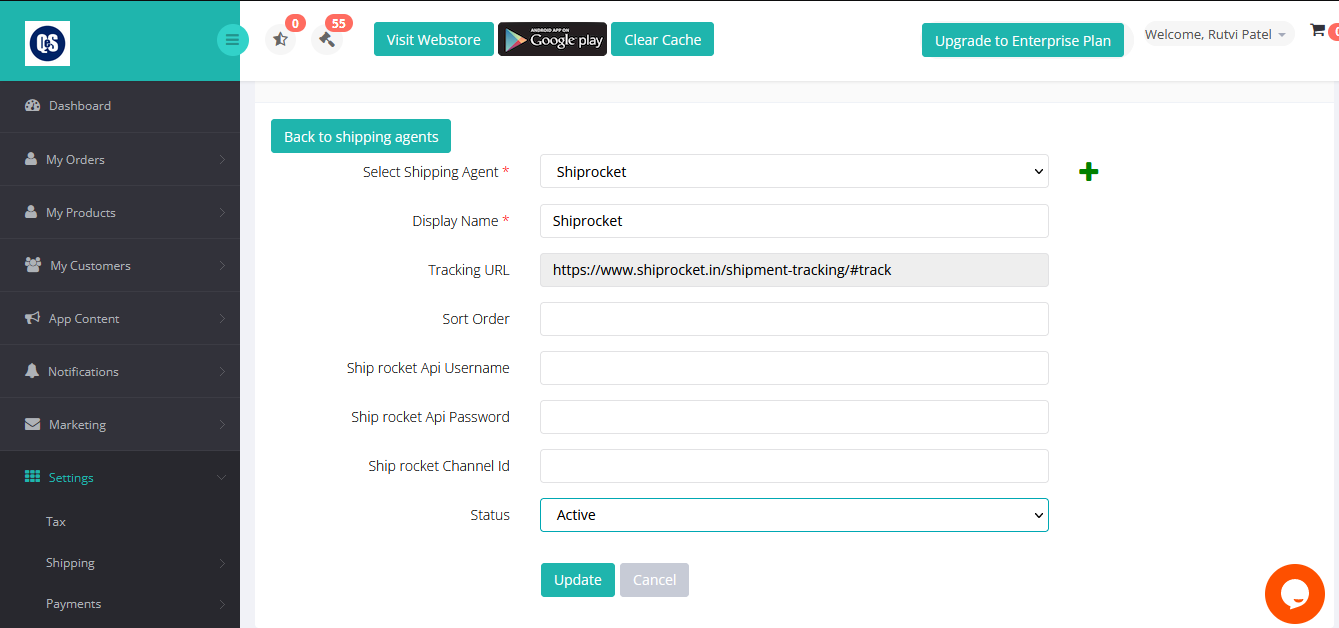The height and width of the screenshot is (628, 1339).
Task: Open the orange chat support bubble
Action: 1295,594
